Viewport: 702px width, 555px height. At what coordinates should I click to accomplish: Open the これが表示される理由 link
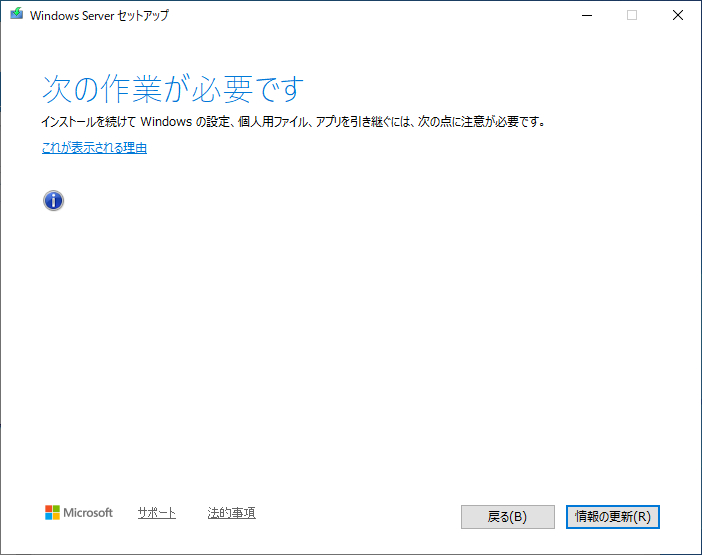pos(94,148)
